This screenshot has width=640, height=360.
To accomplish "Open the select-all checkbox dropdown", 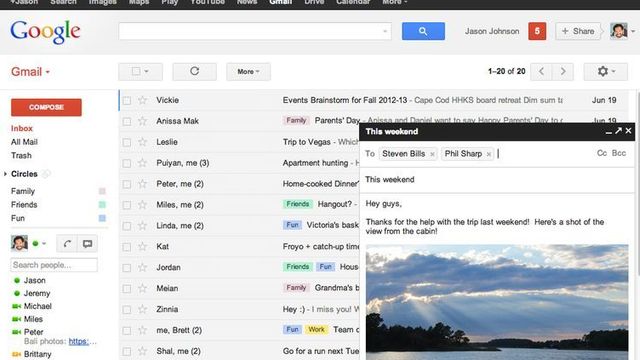I will 140,71.
